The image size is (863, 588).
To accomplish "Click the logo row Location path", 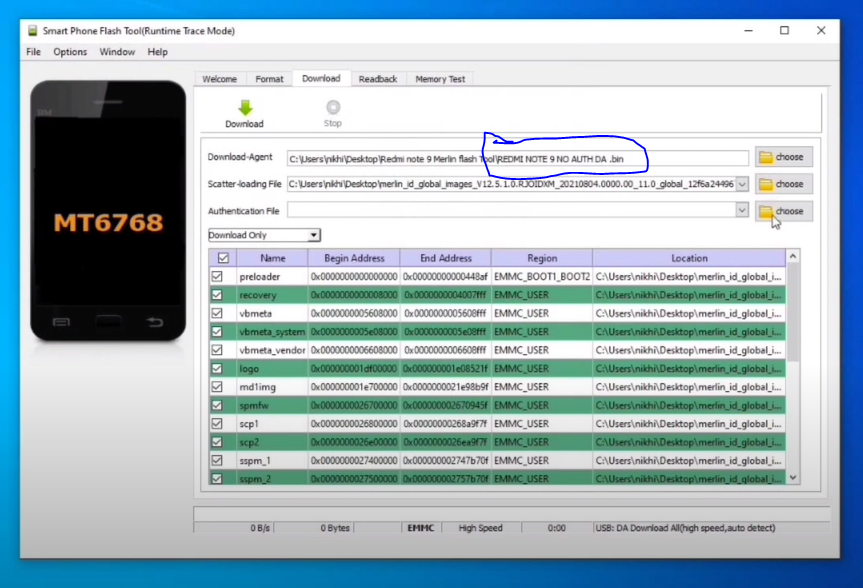I will pyautogui.click(x=688, y=368).
